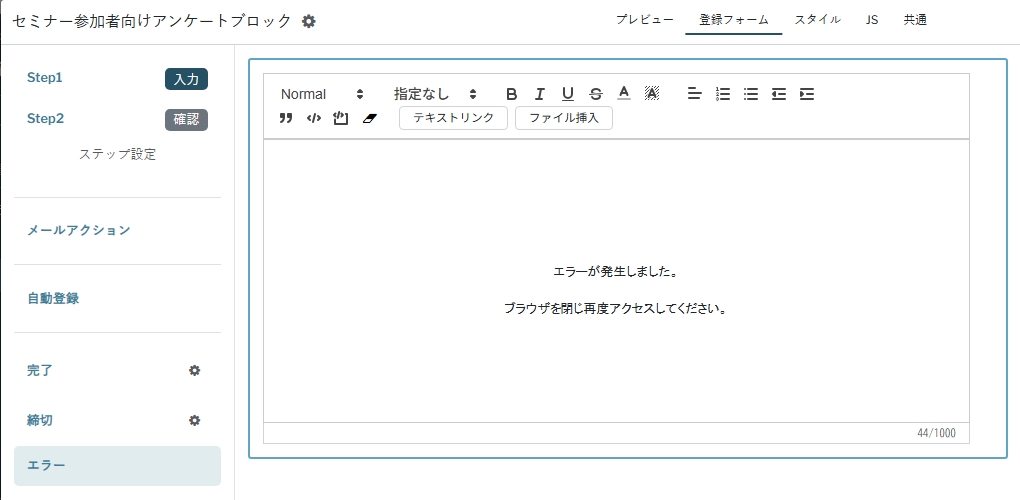Image resolution: width=1020 pixels, height=500 pixels.
Task: Insert a code block
Action: click(x=313, y=118)
